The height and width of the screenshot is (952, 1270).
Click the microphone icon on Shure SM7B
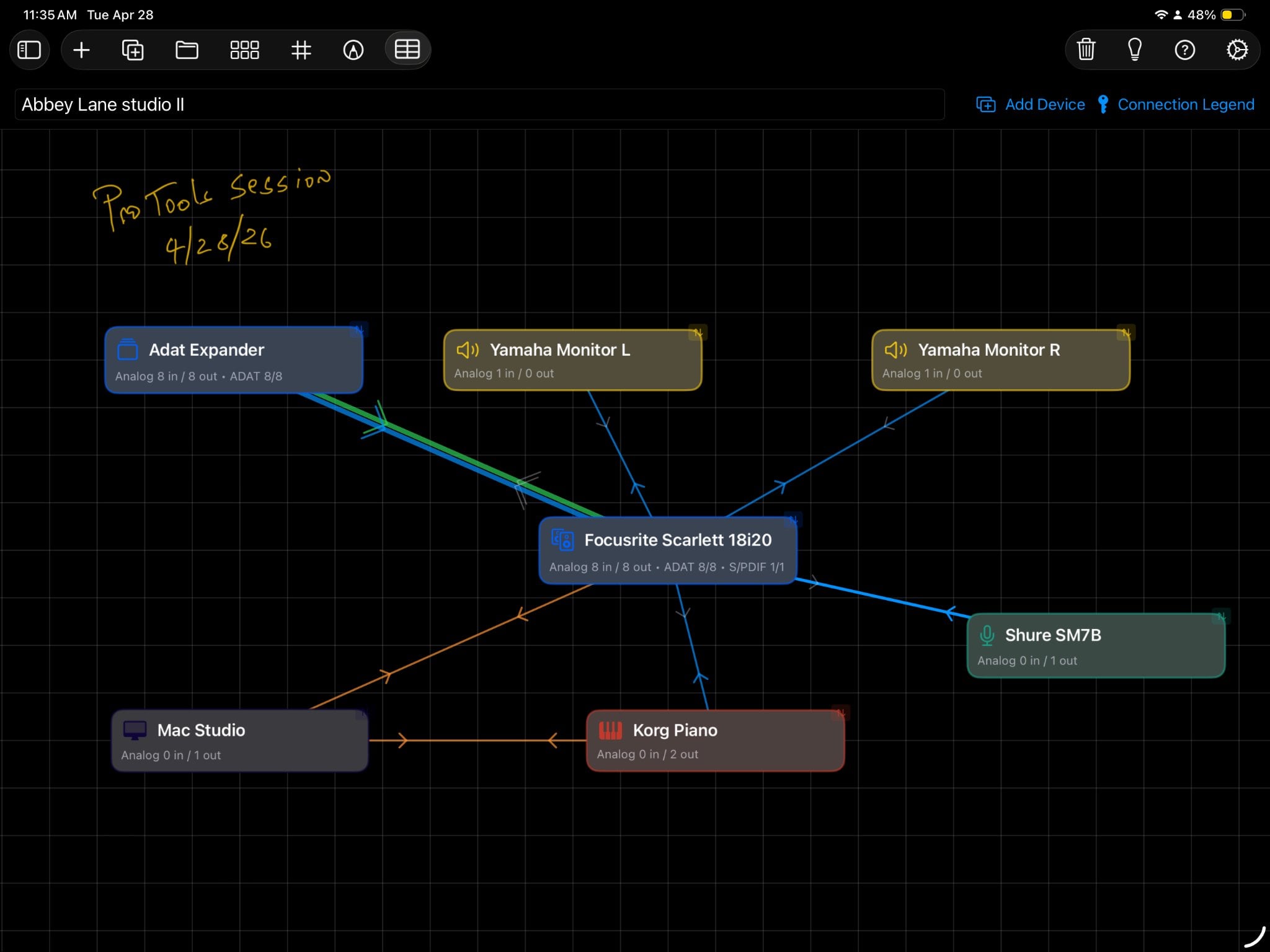(x=987, y=635)
